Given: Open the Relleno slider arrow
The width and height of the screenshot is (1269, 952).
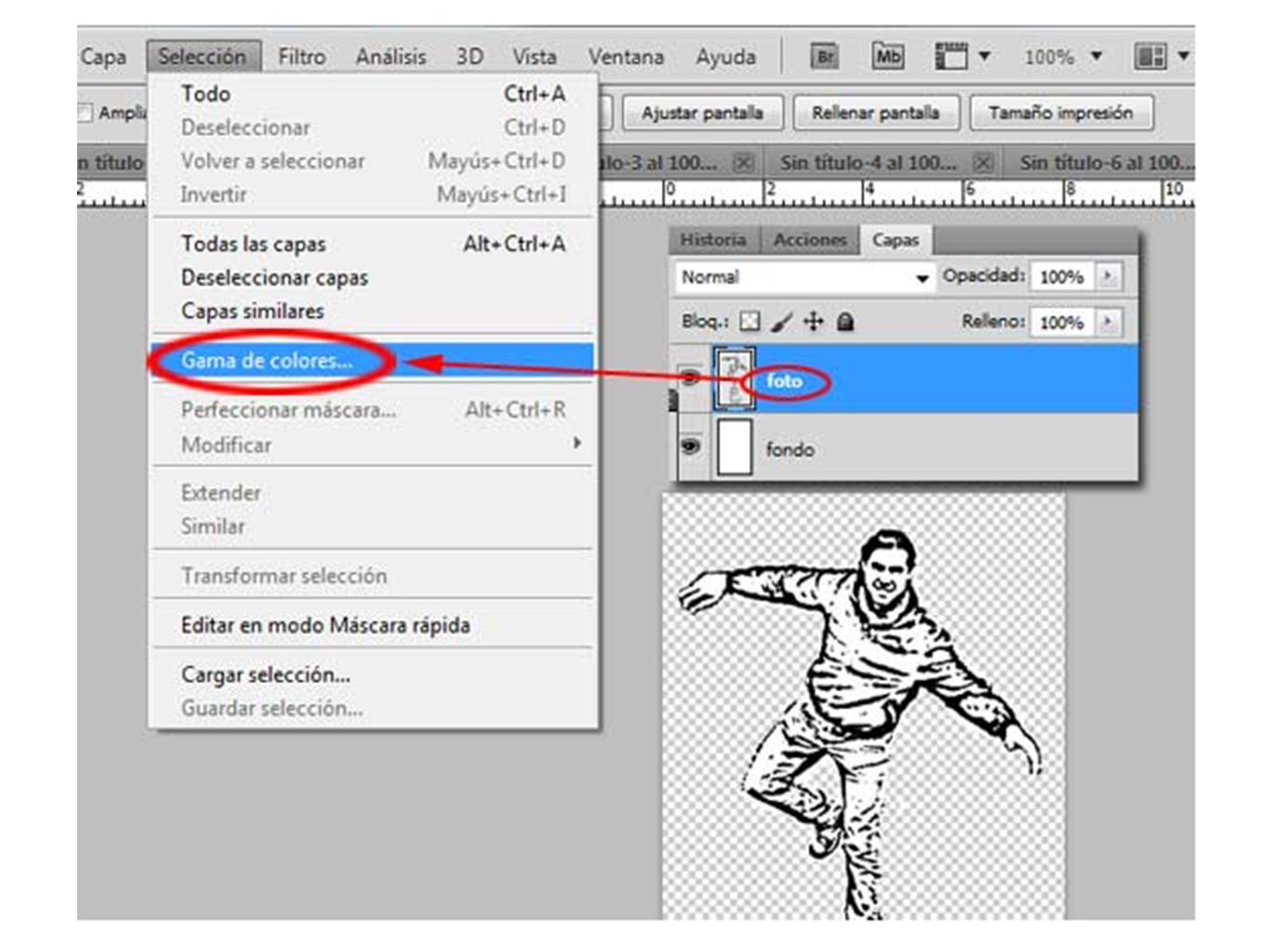Looking at the screenshot, I should click(1107, 322).
